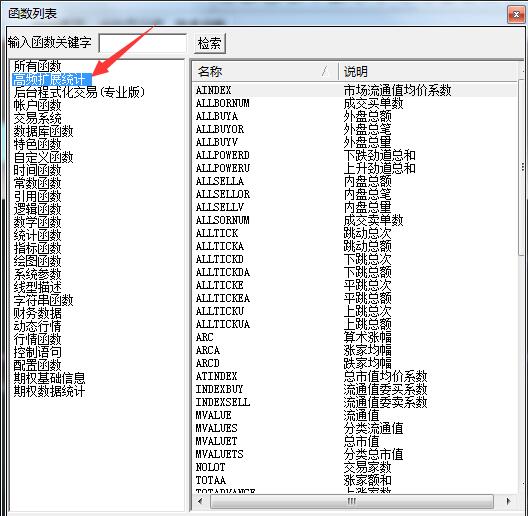Select 系统参数 category
Image resolution: width=528 pixels, height=516 pixels.
pos(37,274)
